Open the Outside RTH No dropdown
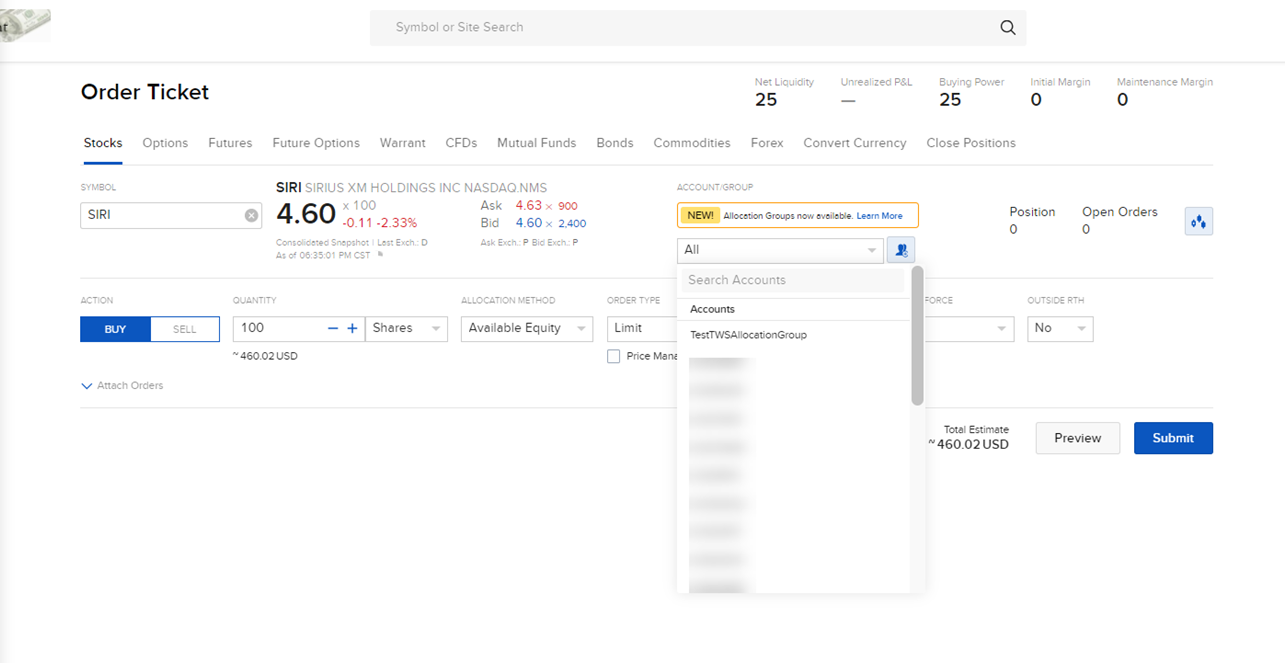This screenshot has height=663, width=1285. point(1060,328)
